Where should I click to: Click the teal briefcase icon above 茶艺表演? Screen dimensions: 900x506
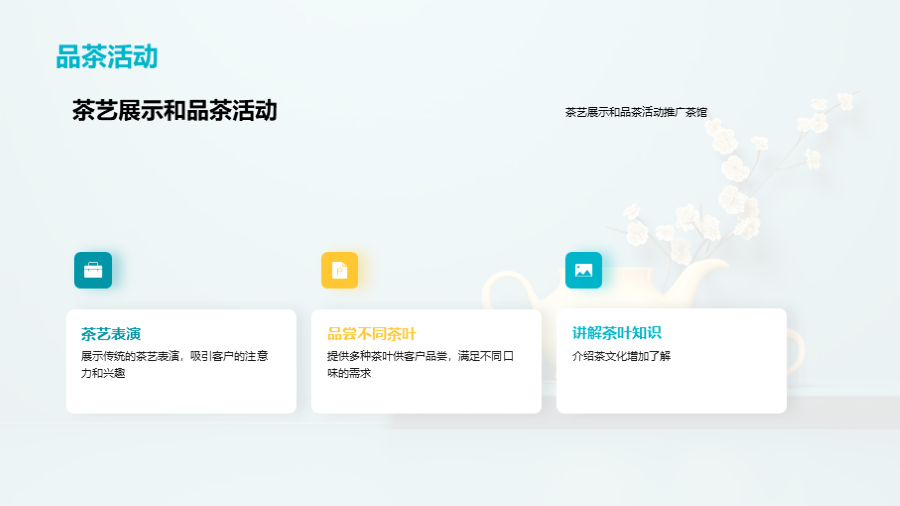pos(93,270)
